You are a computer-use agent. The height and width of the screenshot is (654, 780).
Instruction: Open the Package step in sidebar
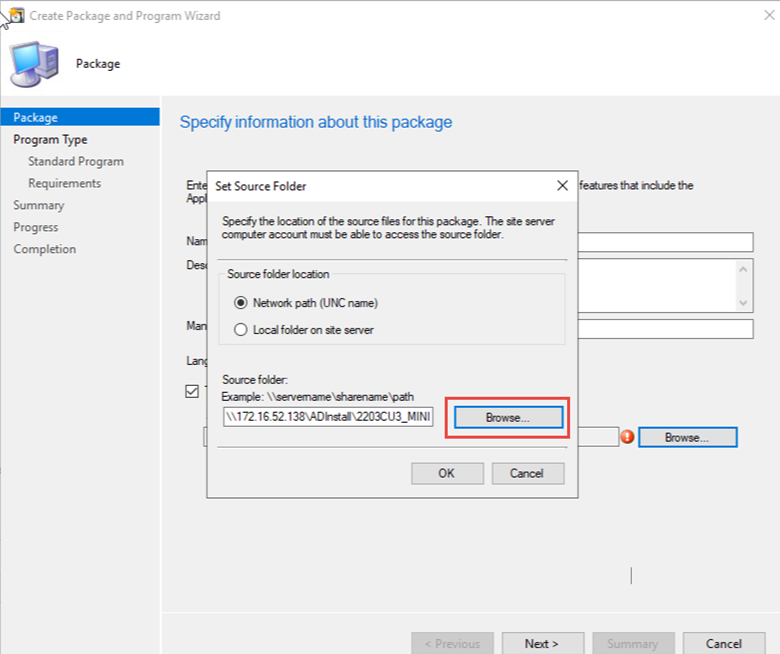36,117
